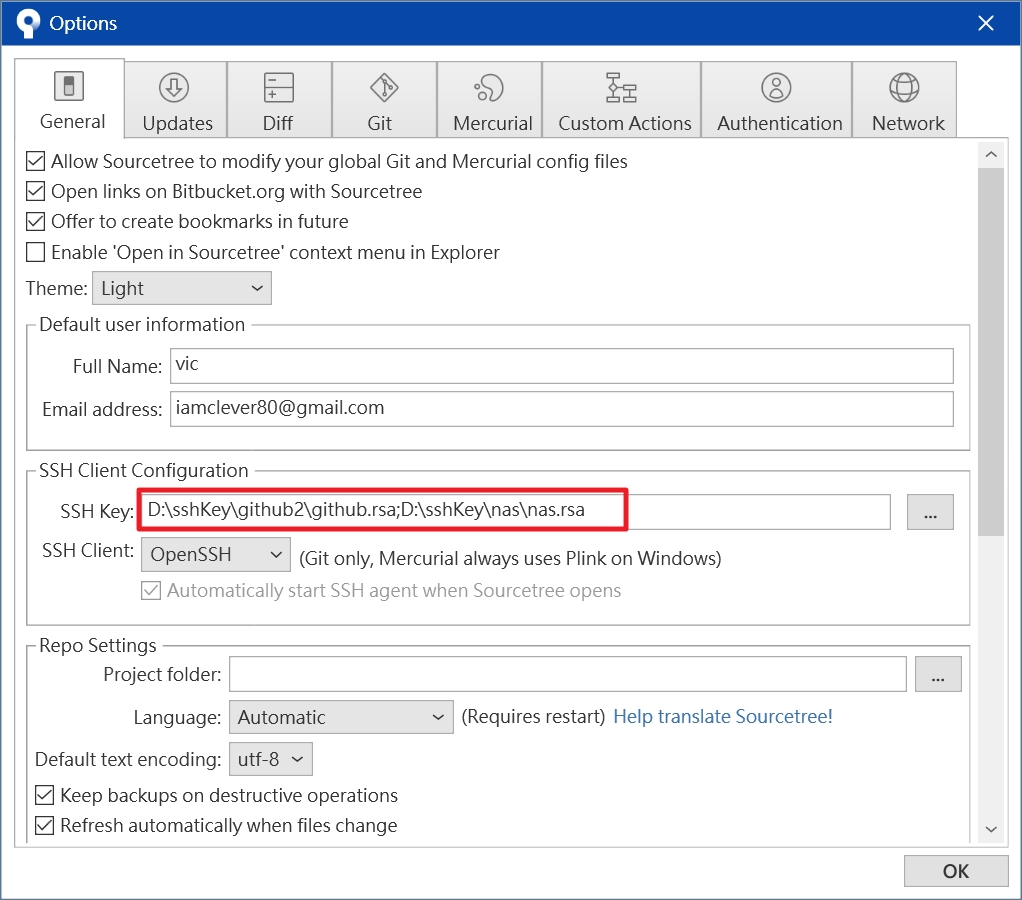This screenshot has width=1022, height=900.
Task: Click the scrollbar up arrow
Action: (x=991, y=154)
